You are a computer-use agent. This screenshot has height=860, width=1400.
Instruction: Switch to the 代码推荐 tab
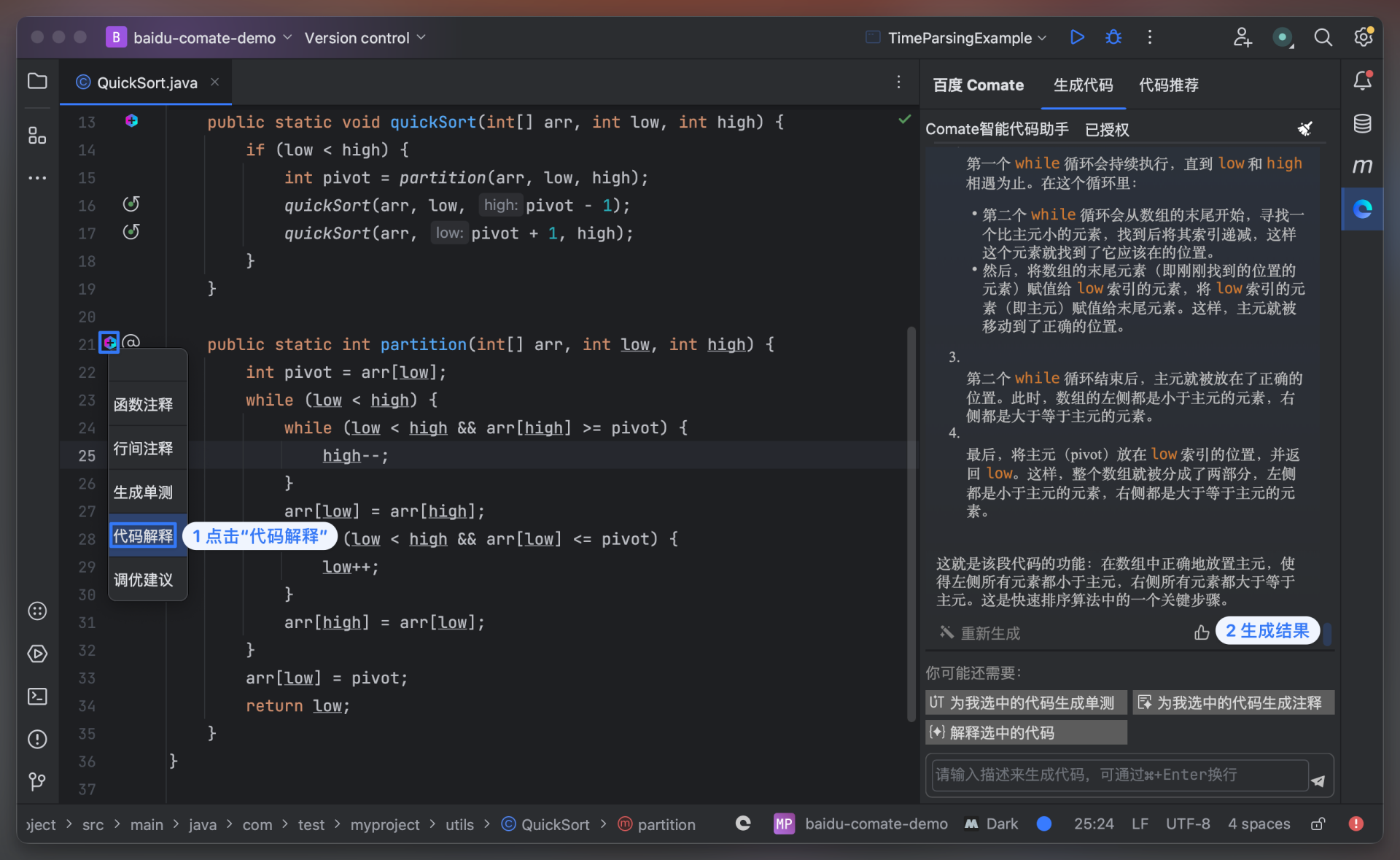1168,85
